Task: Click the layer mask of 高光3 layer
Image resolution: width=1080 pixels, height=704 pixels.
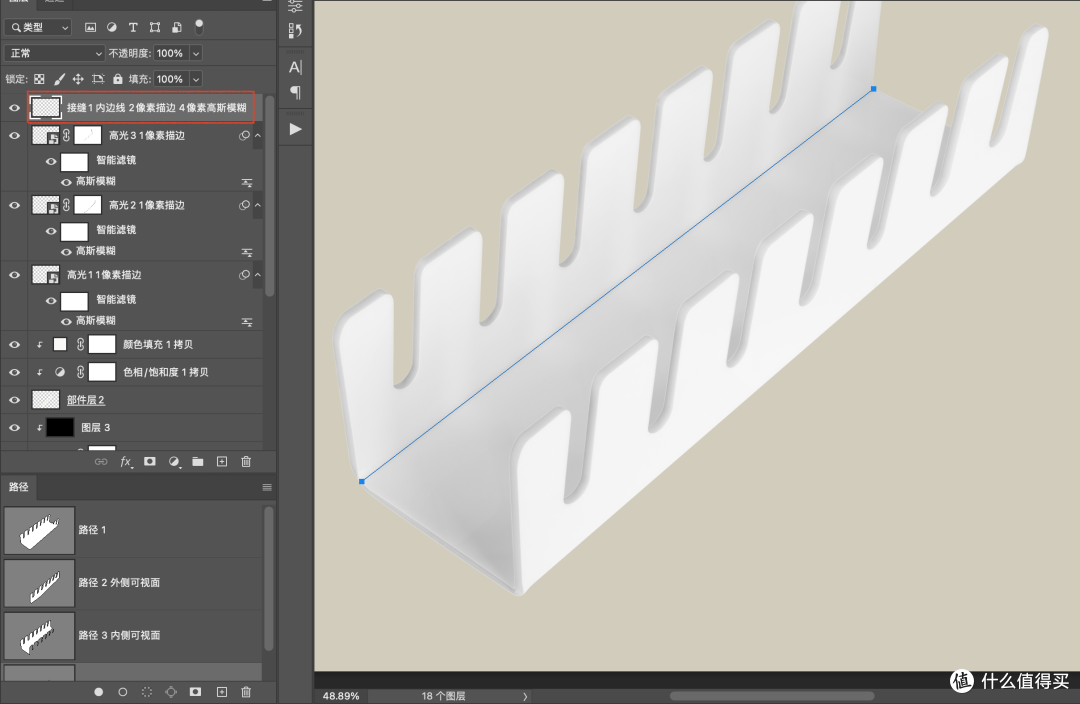Action: tap(87, 136)
